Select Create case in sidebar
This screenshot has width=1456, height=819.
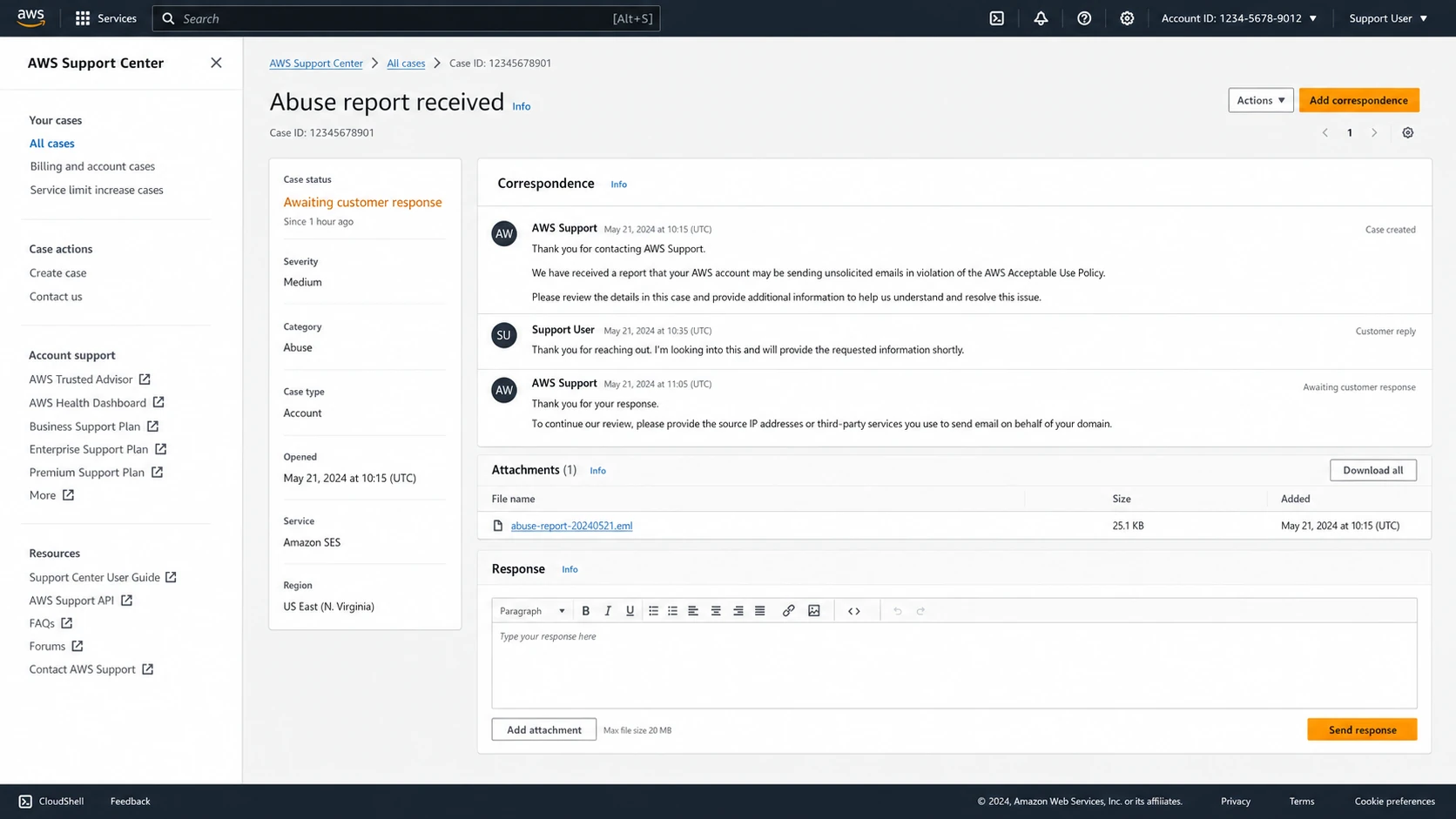(x=57, y=273)
